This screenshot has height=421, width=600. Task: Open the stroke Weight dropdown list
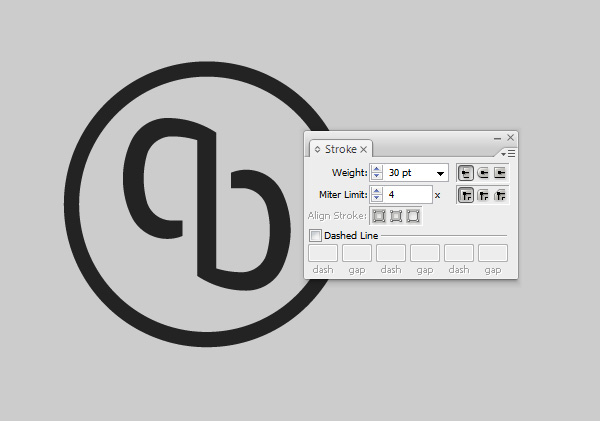pos(440,173)
